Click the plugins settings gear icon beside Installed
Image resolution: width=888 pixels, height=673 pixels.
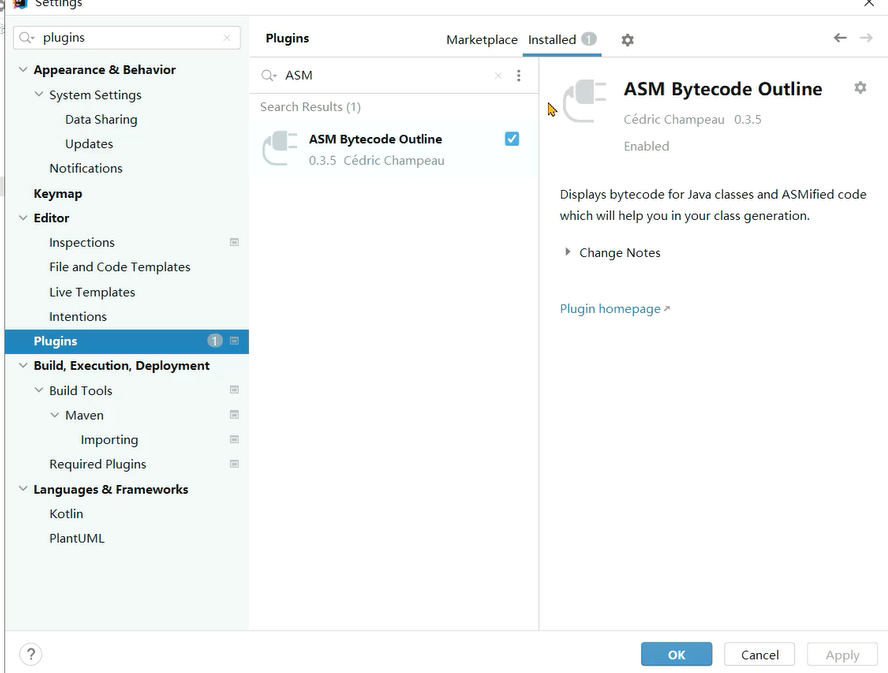pos(627,40)
